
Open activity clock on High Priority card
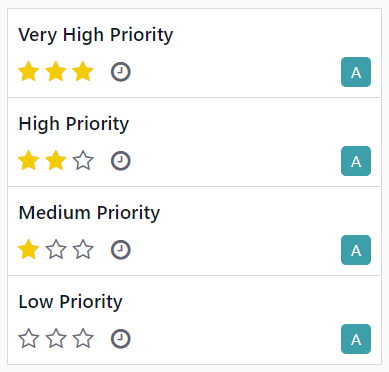point(121,161)
